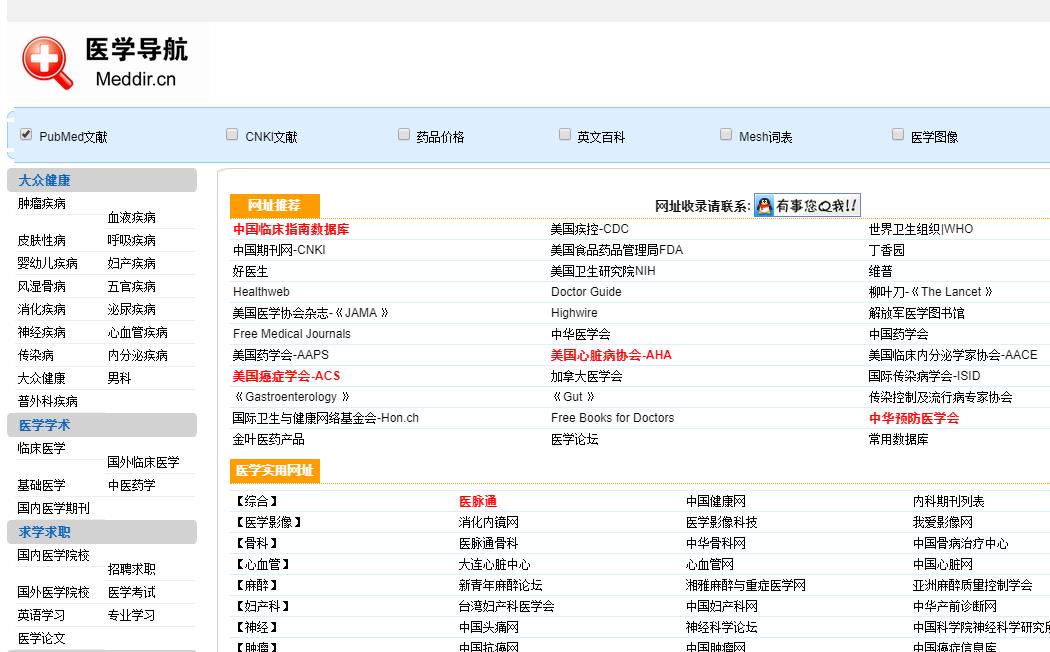Open 婴幼儿疾病 in the sidebar
Viewport: 1050px width, 652px height.
[48, 263]
